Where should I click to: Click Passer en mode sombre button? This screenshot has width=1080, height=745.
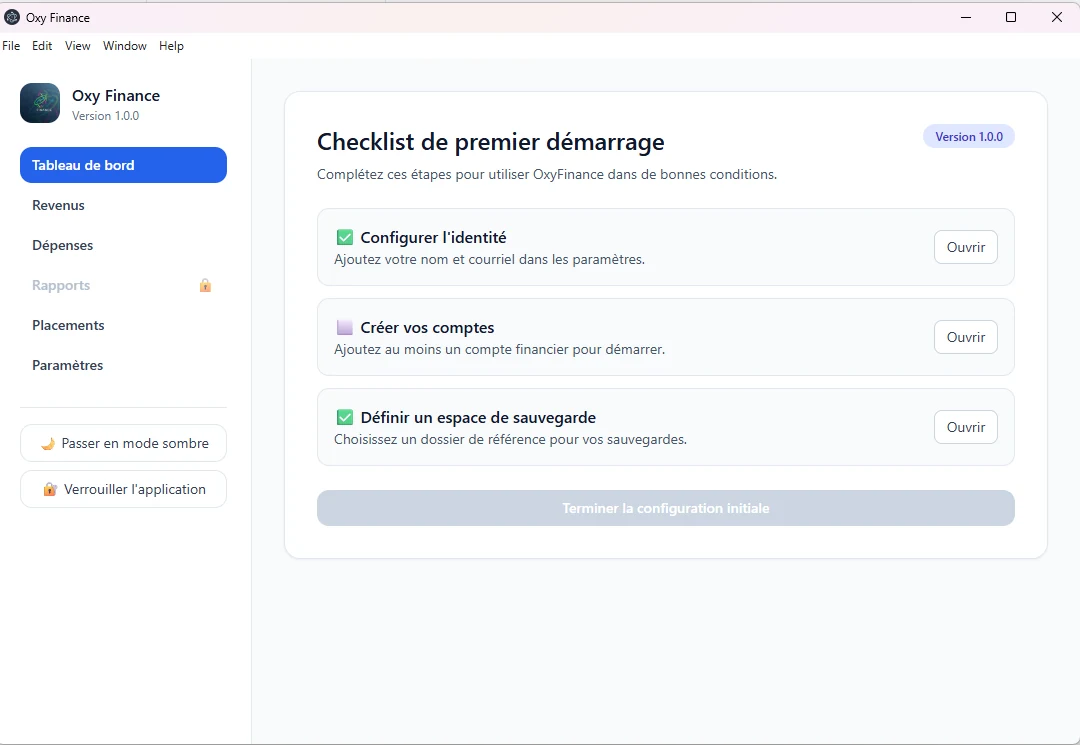123,443
